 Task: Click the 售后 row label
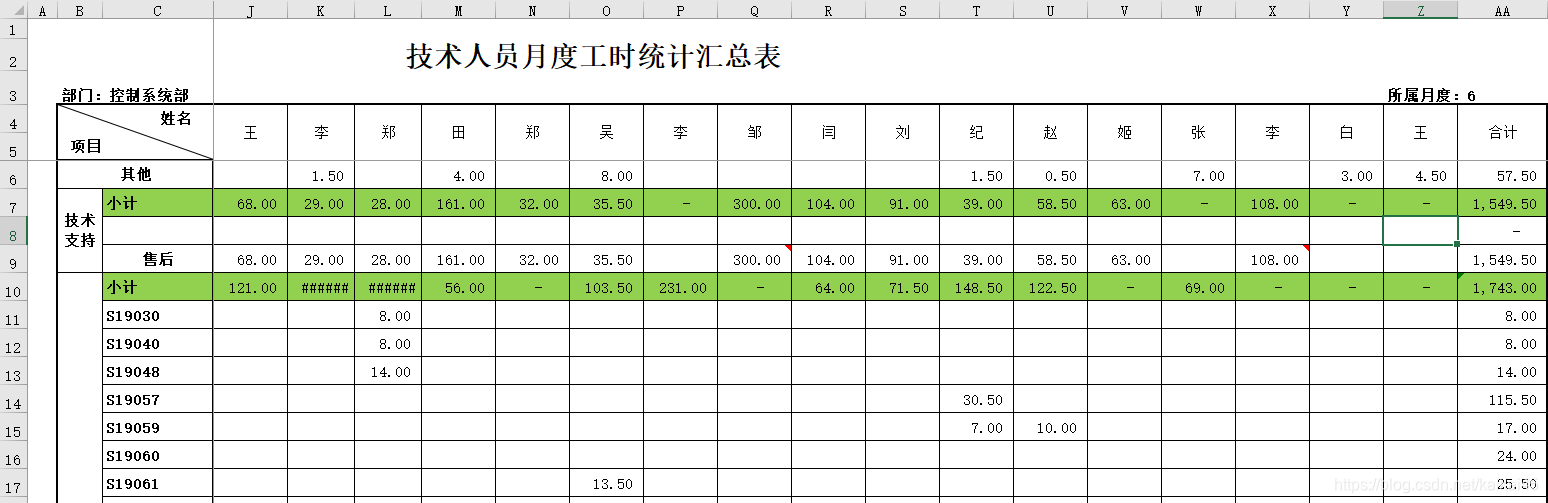(157, 259)
